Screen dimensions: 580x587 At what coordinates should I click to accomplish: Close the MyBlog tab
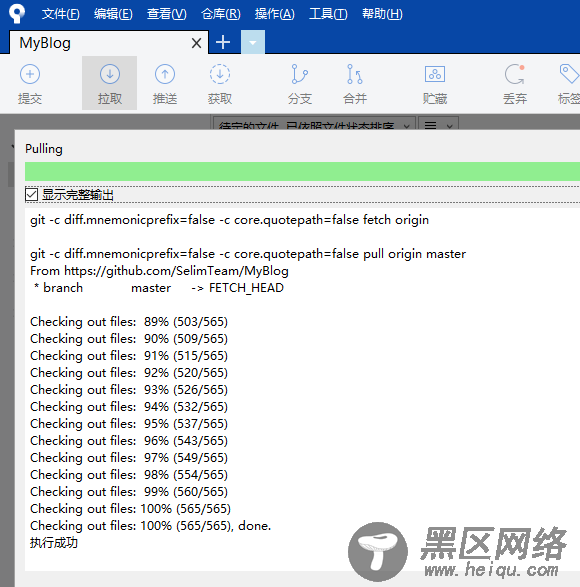click(196, 43)
